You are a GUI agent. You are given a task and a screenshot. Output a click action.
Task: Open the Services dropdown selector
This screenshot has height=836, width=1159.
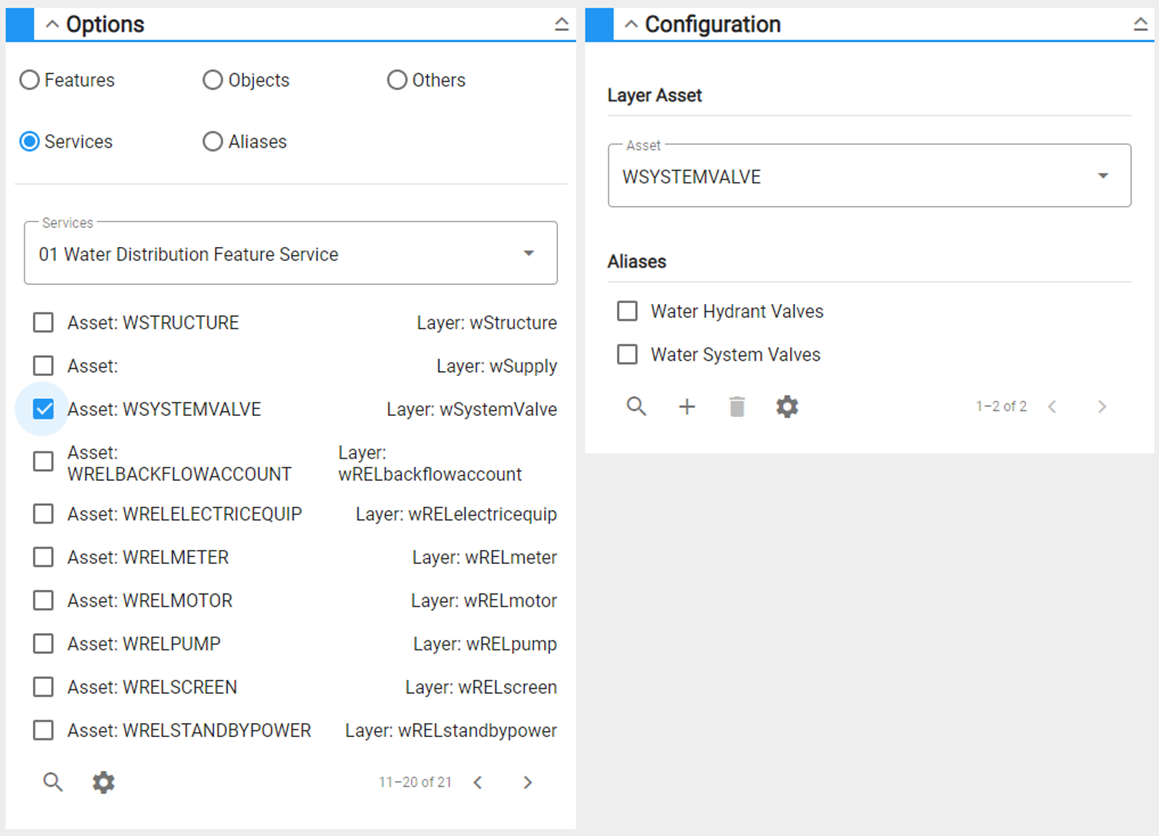coord(528,253)
